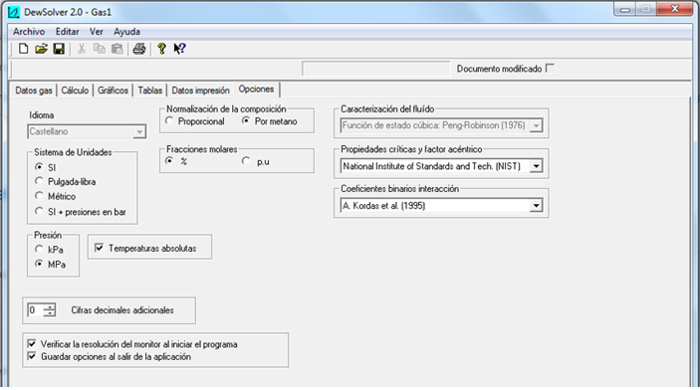The height and width of the screenshot is (390, 700).
Task: Open the Archivo menu
Action: tap(29, 32)
